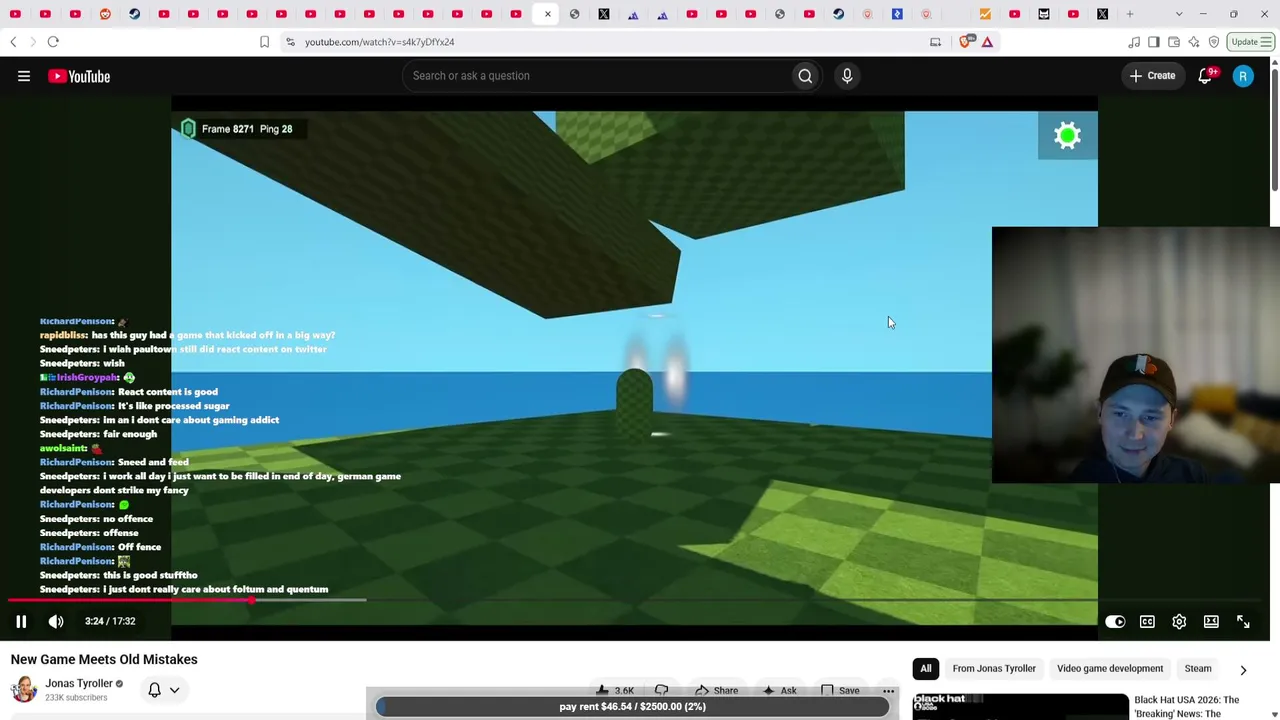Image resolution: width=1280 pixels, height=720 pixels.
Task: Show more topic chips with right arrow
Action: (x=1243, y=669)
